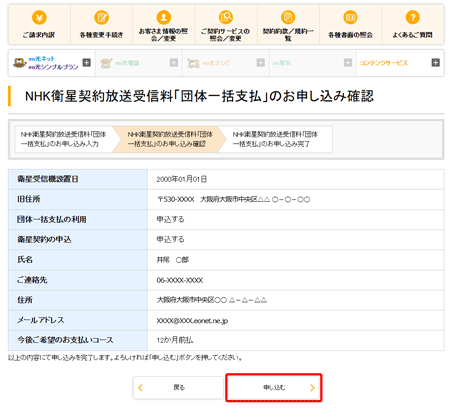Select the eo光テレビ service tab label

(x=216, y=63)
